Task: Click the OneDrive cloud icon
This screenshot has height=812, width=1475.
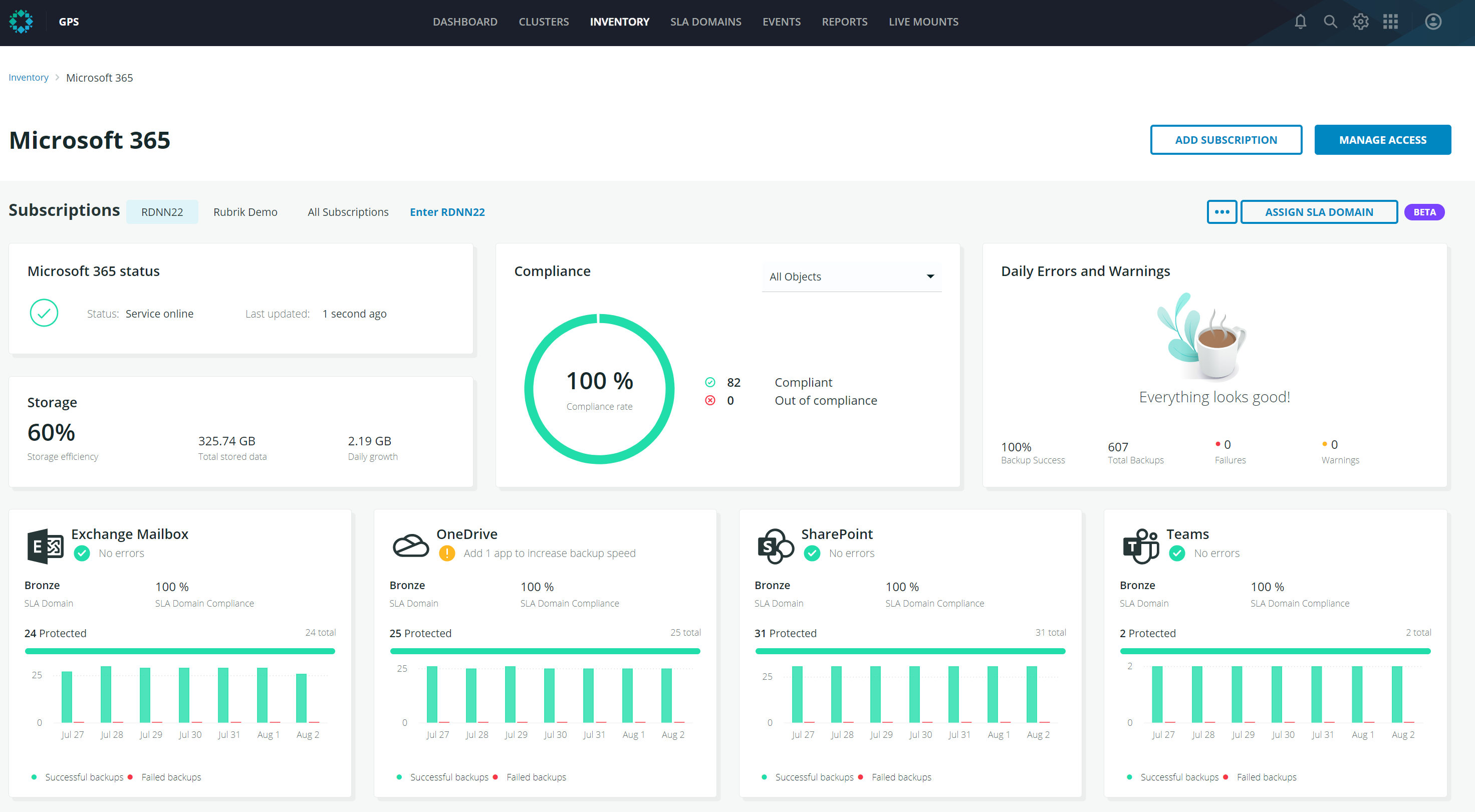Action: click(x=410, y=545)
